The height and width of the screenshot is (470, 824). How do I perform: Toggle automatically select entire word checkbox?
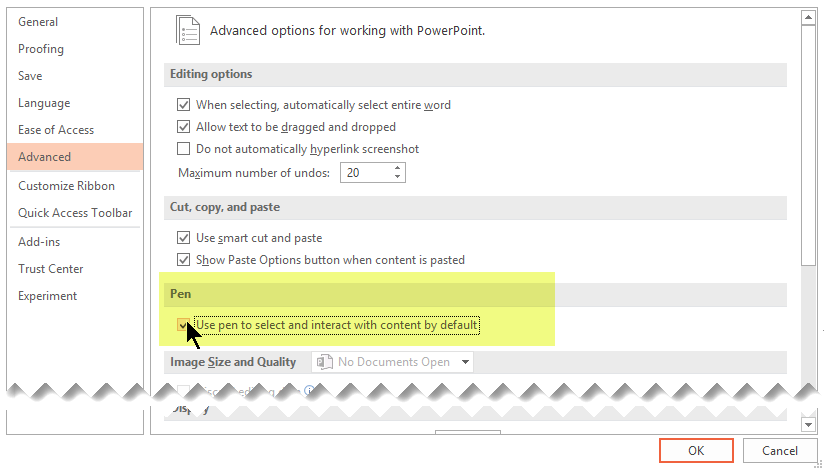(x=183, y=105)
